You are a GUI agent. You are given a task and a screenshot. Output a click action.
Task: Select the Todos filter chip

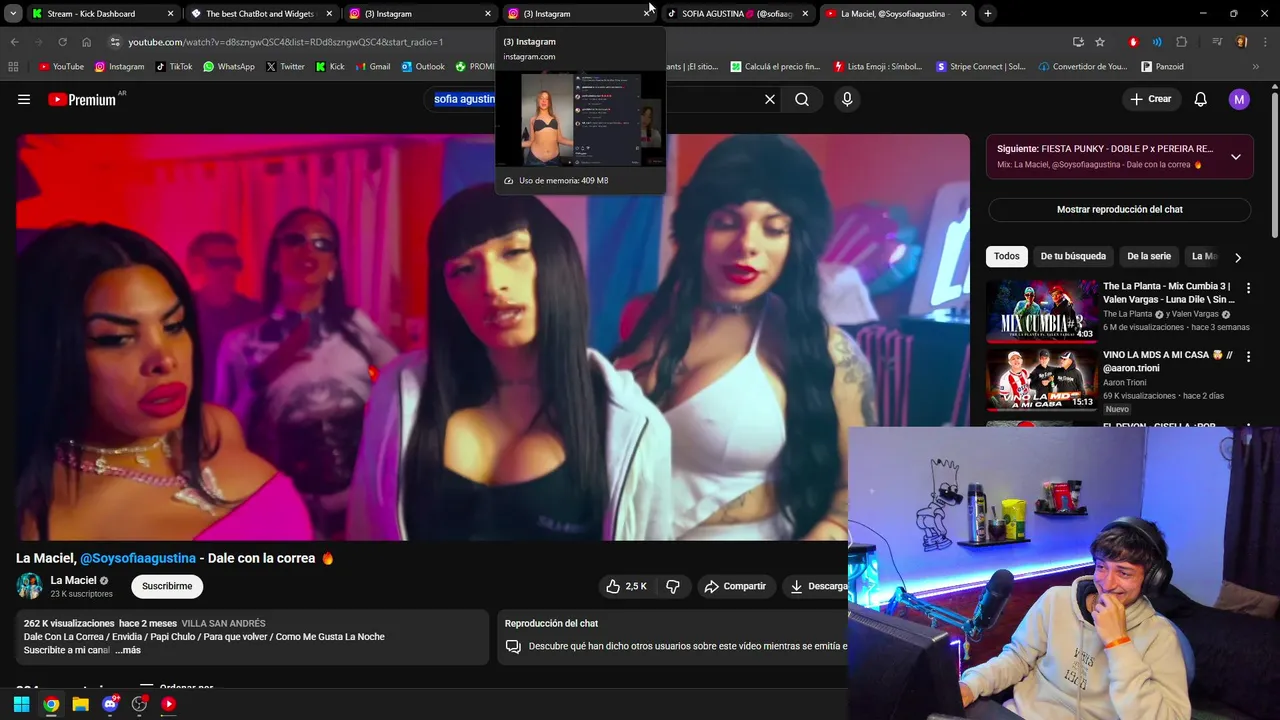(x=1007, y=256)
